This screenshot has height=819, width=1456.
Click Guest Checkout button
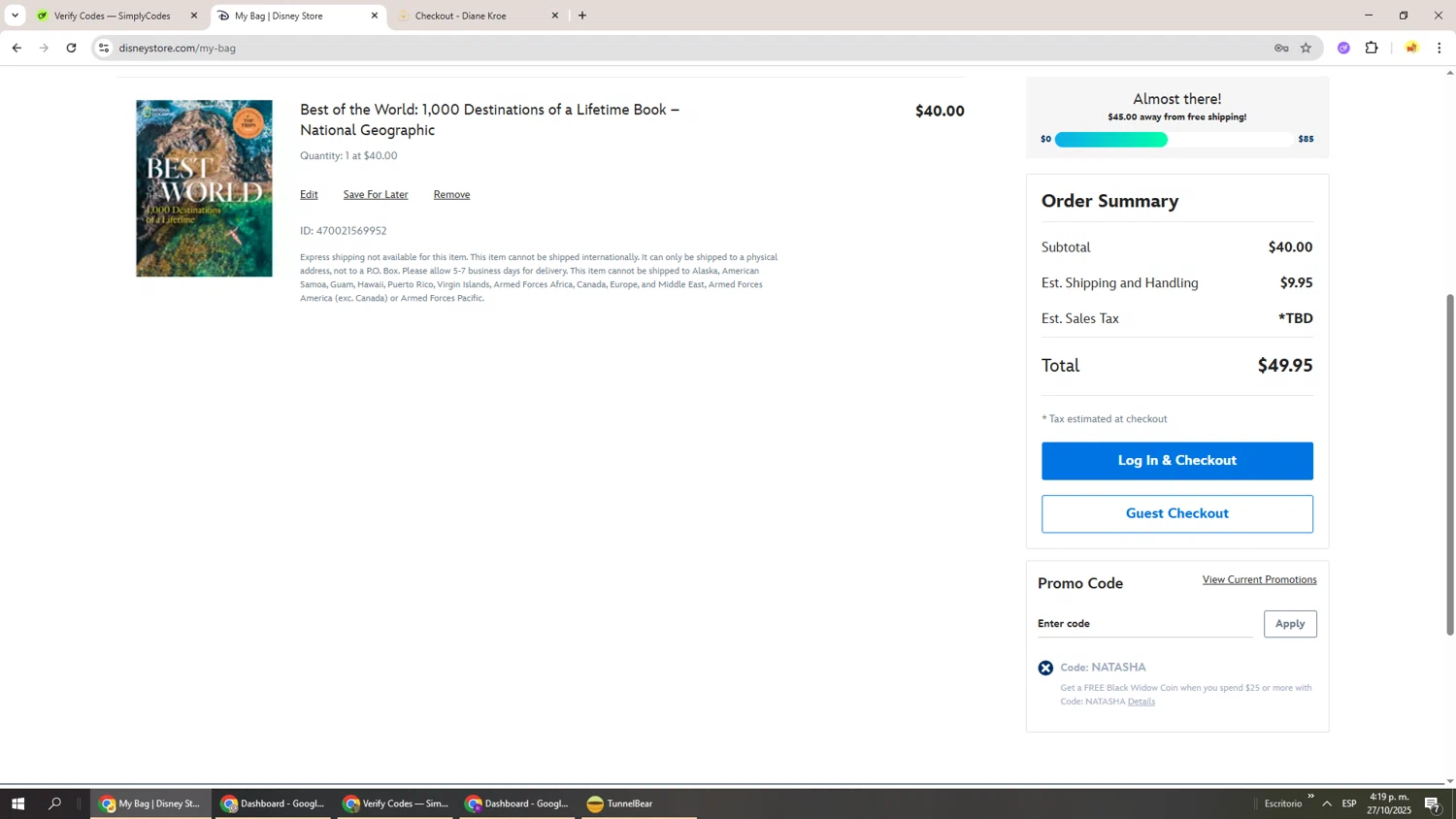pos(1176,513)
